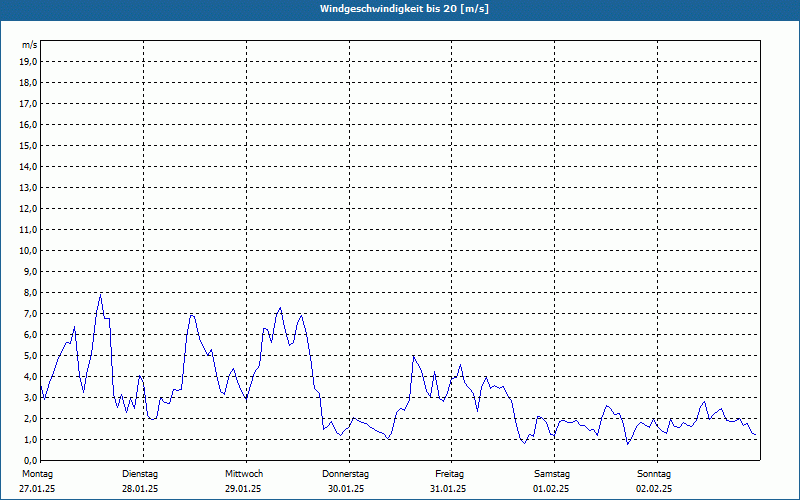The height and width of the screenshot is (500, 800).
Task: Click the date 02.02.25
Action: coord(654,489)
